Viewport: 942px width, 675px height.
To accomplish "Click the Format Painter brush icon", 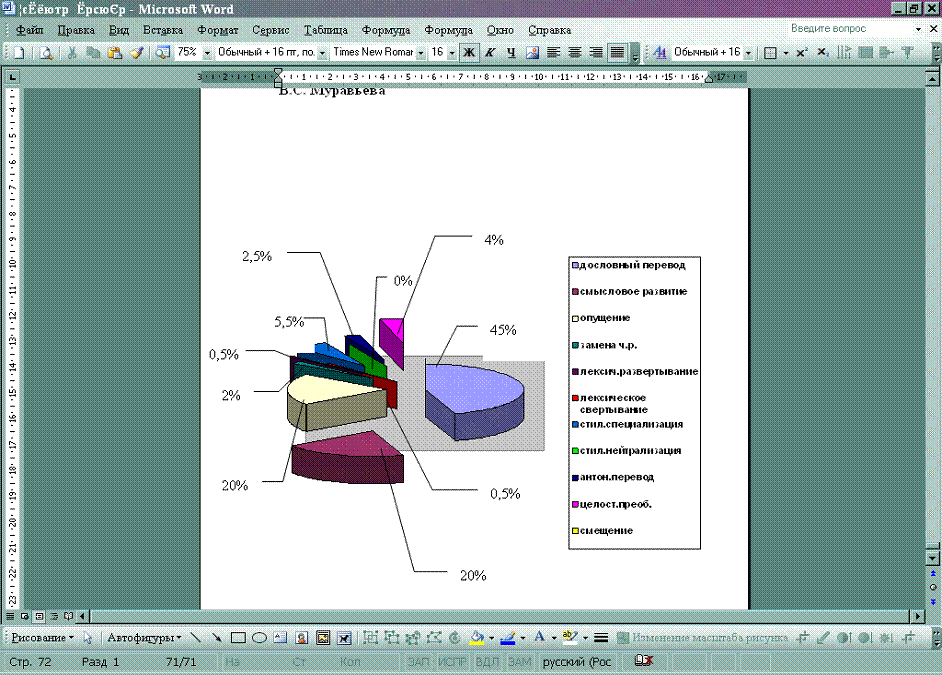I will (x=136, y=52).
